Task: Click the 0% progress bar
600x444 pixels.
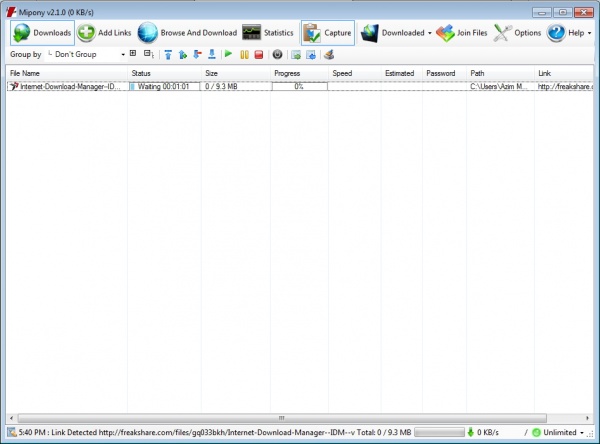Action: point(300,87)
